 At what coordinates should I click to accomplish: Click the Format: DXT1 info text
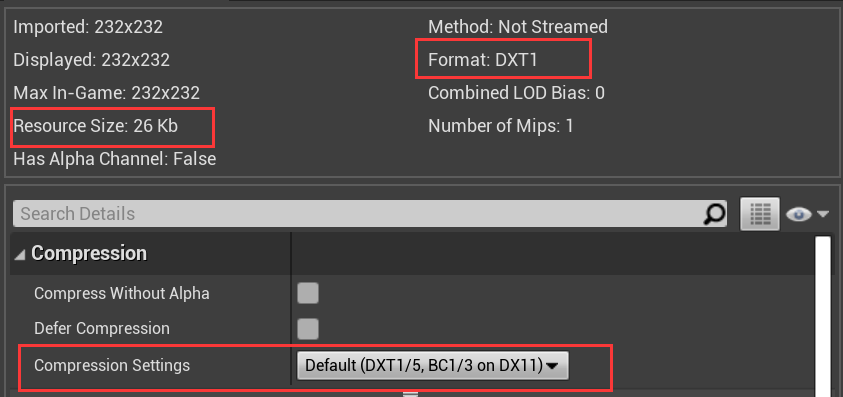[483, 60]
